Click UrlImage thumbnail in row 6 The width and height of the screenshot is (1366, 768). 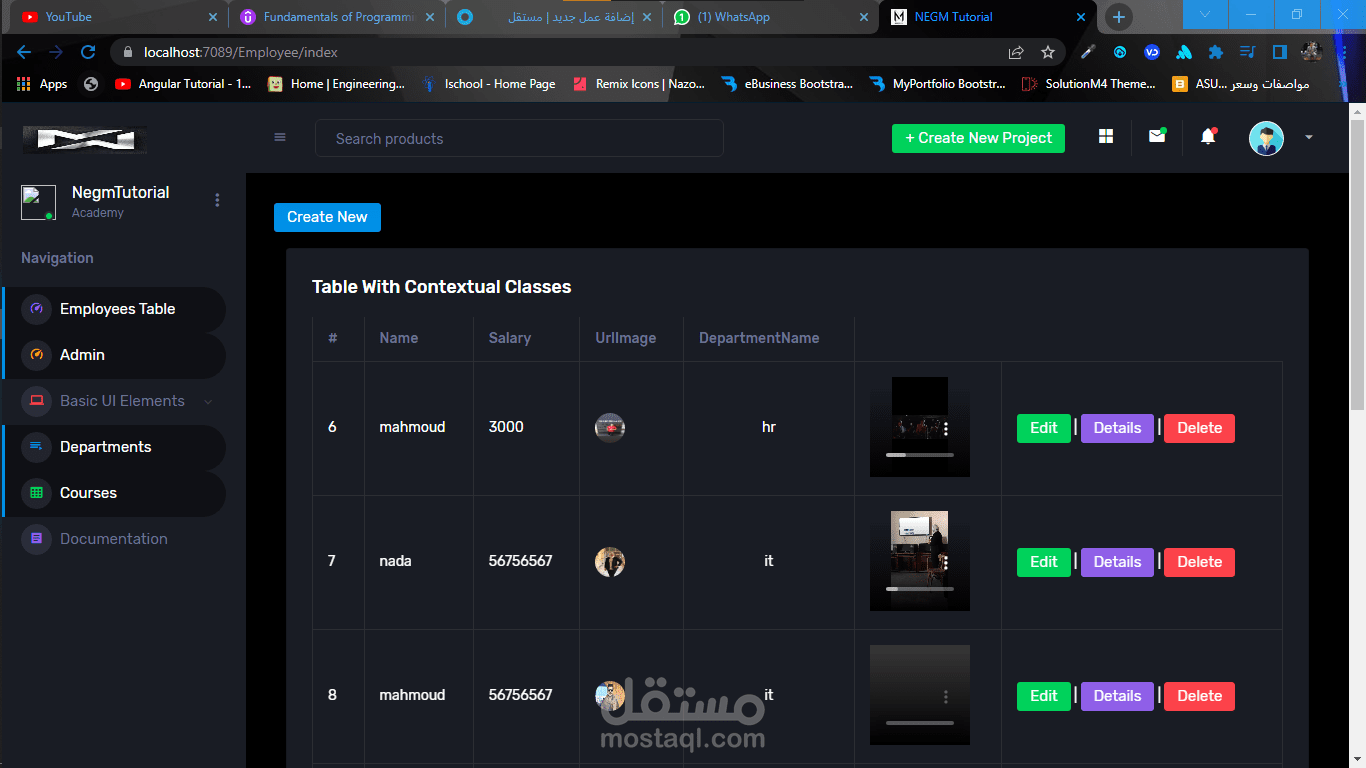pyautogui.click(x=610, y=428)
